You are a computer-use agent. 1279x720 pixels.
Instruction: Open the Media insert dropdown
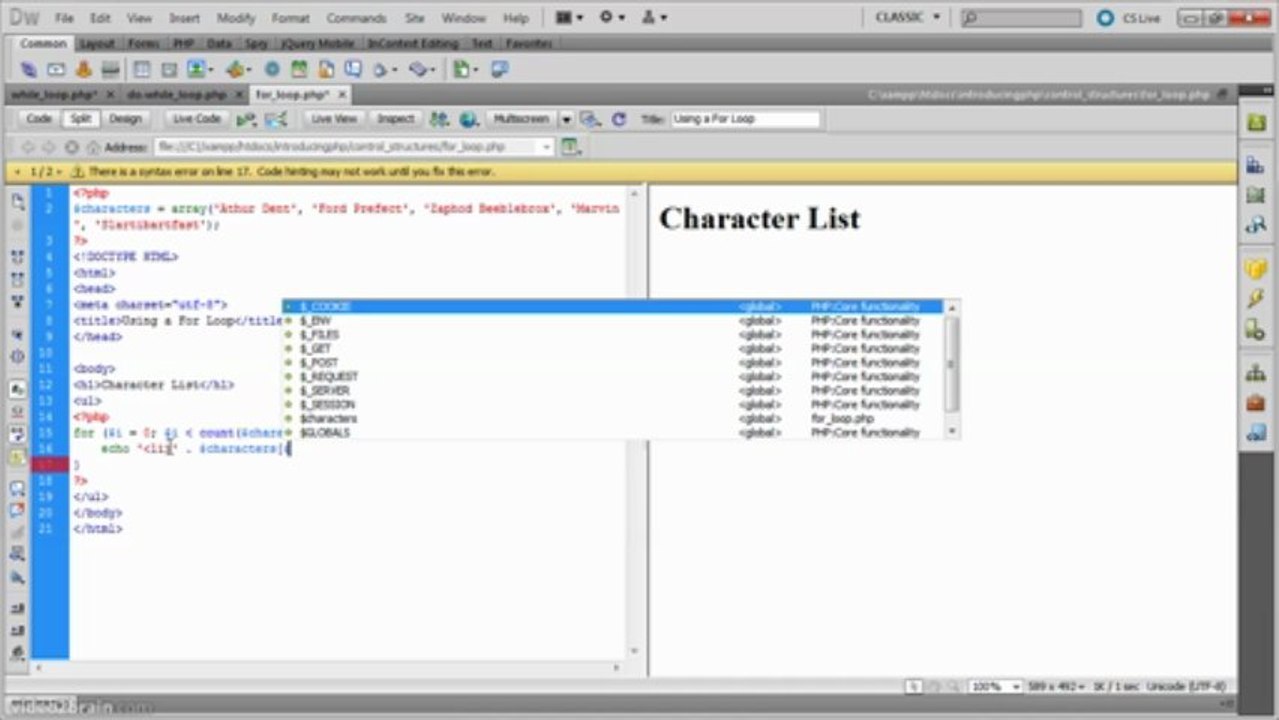click(x=238, y=69)
